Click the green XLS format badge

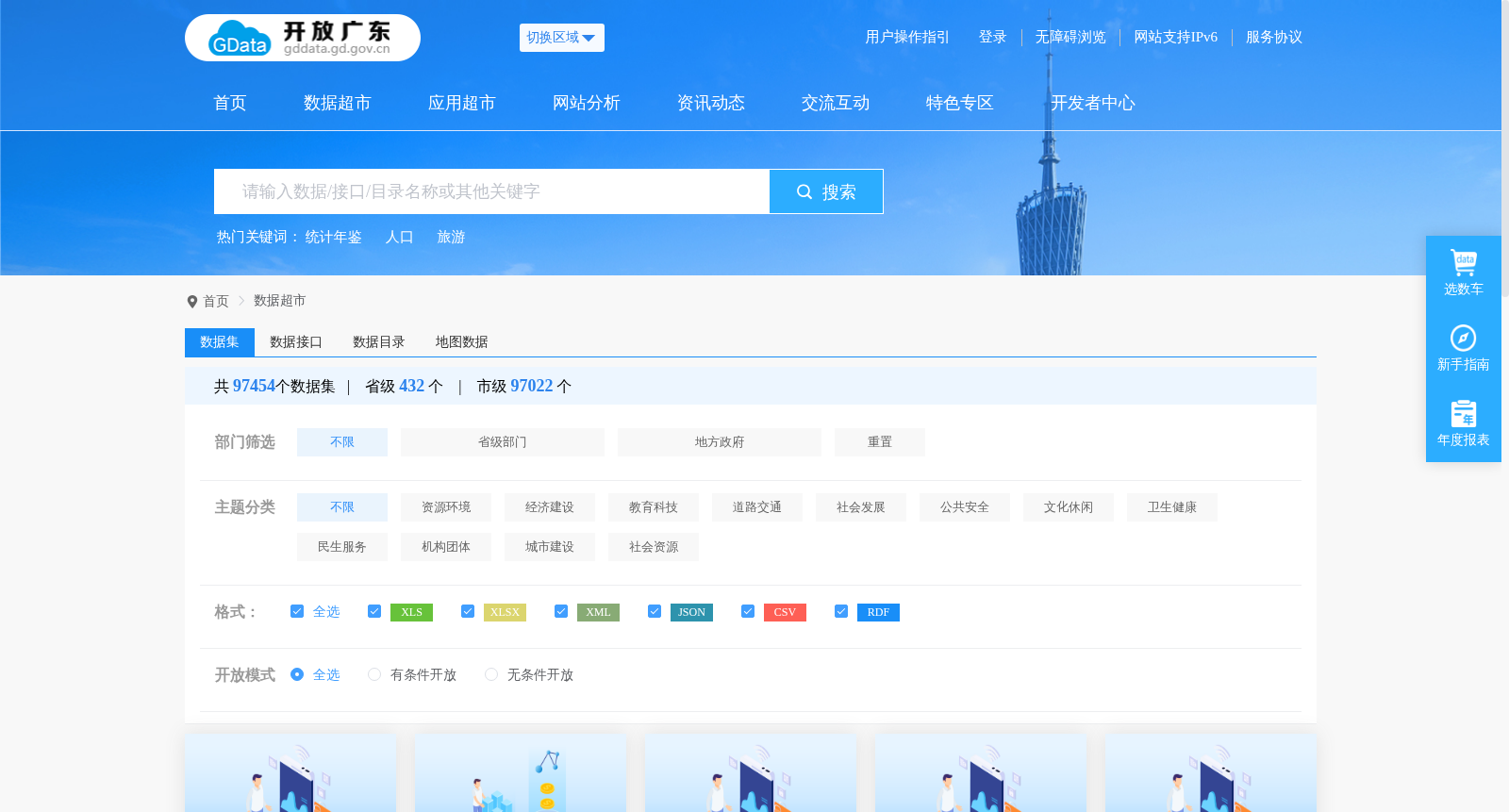coord(412,612)
